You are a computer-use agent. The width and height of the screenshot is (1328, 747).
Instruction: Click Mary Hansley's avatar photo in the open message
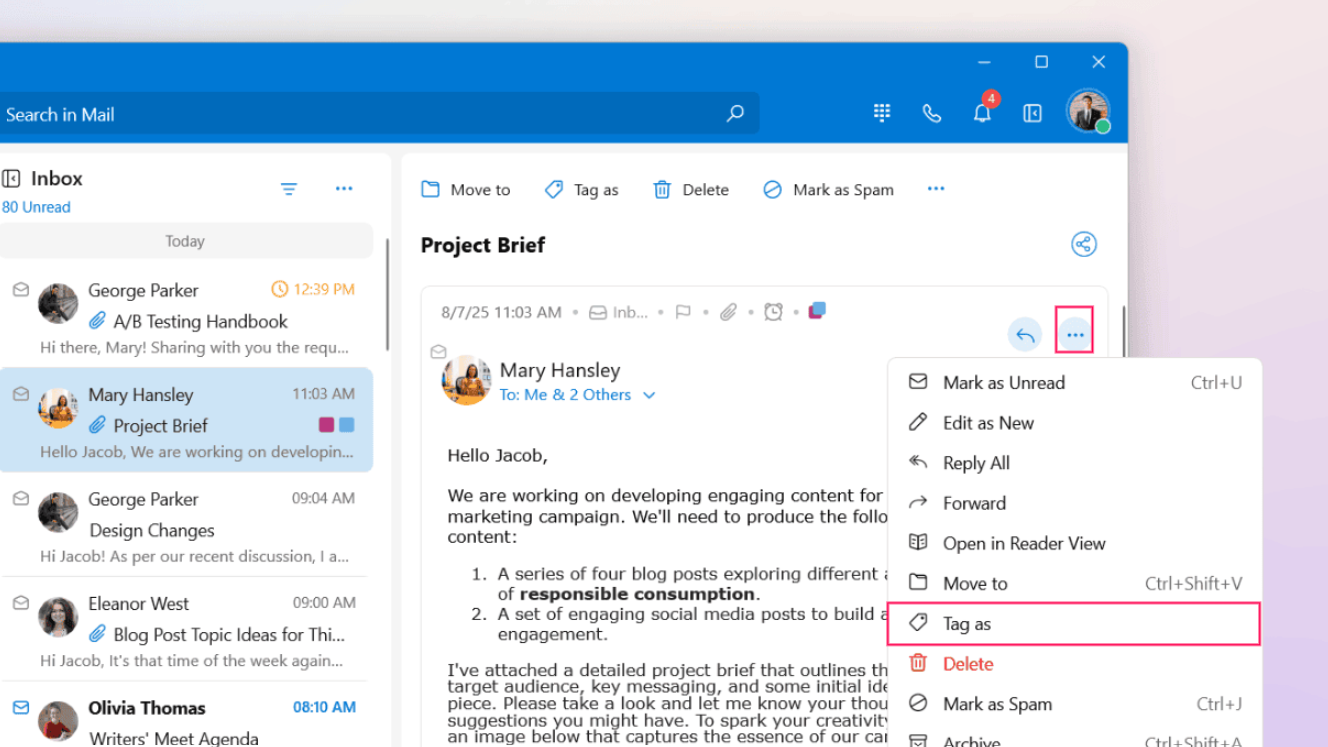tap(466, 380)
